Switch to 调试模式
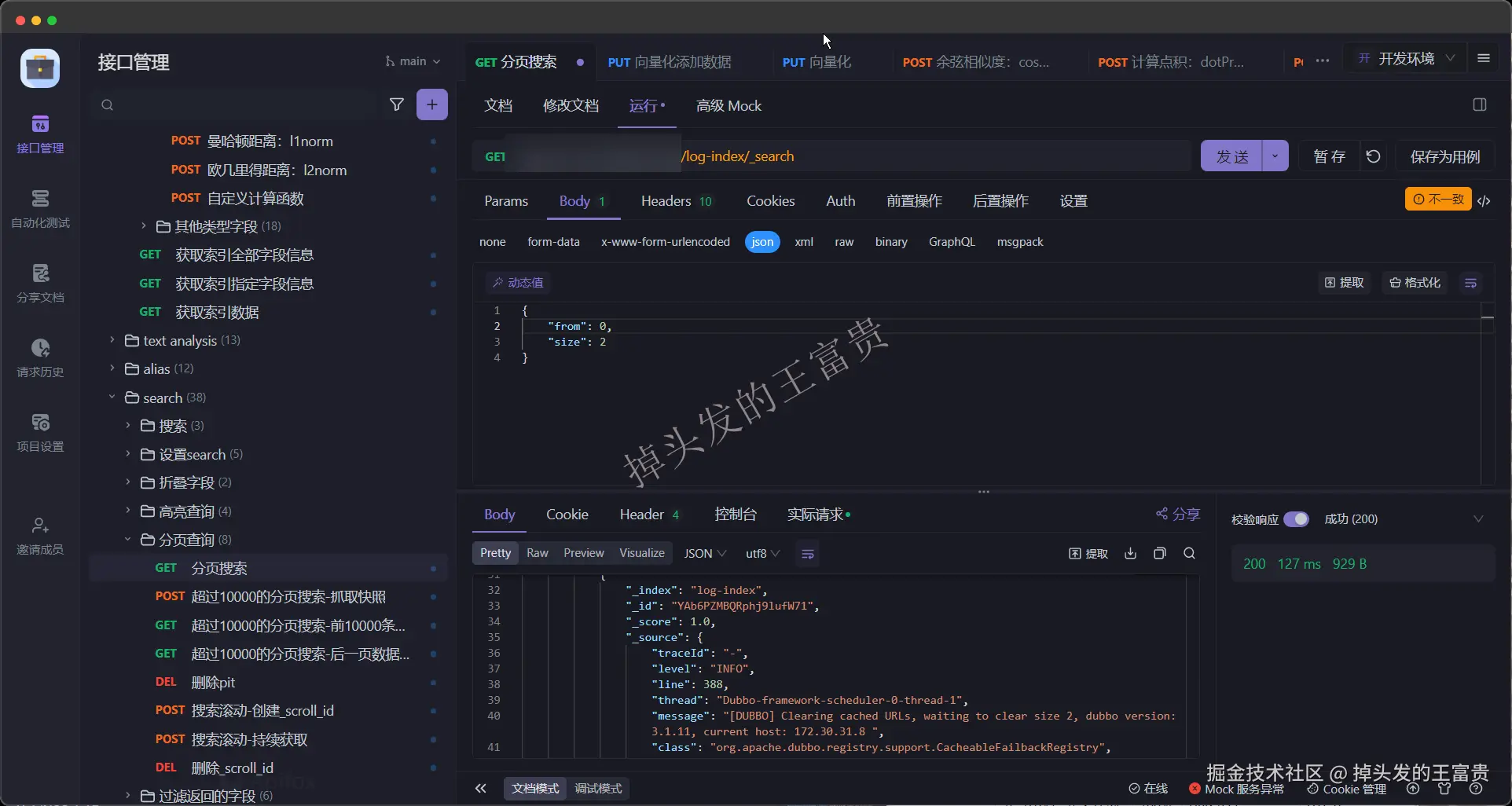The image size is (1512, 806). click(598, 788)
